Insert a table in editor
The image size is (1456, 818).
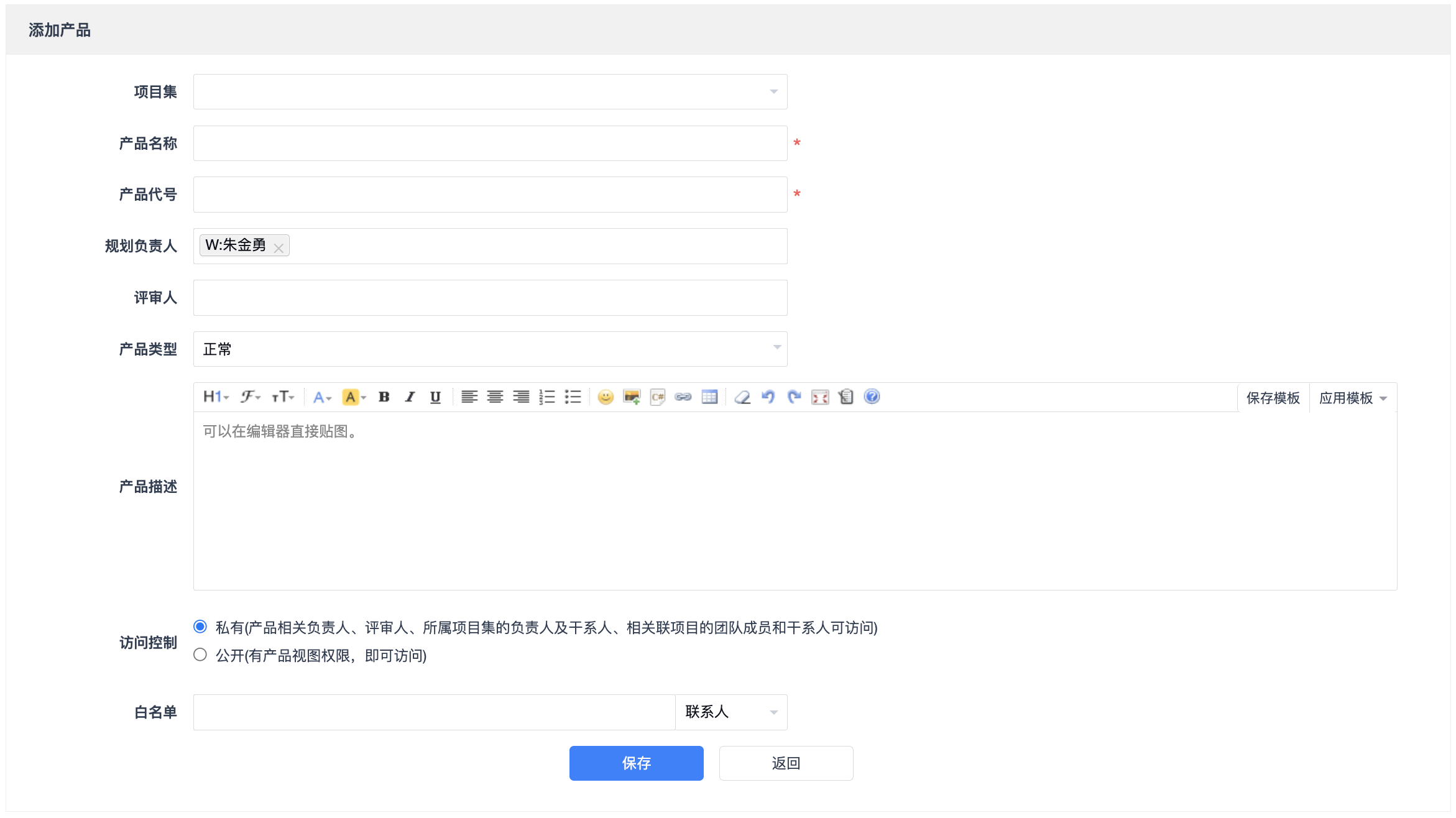click(x=709, y=397)
